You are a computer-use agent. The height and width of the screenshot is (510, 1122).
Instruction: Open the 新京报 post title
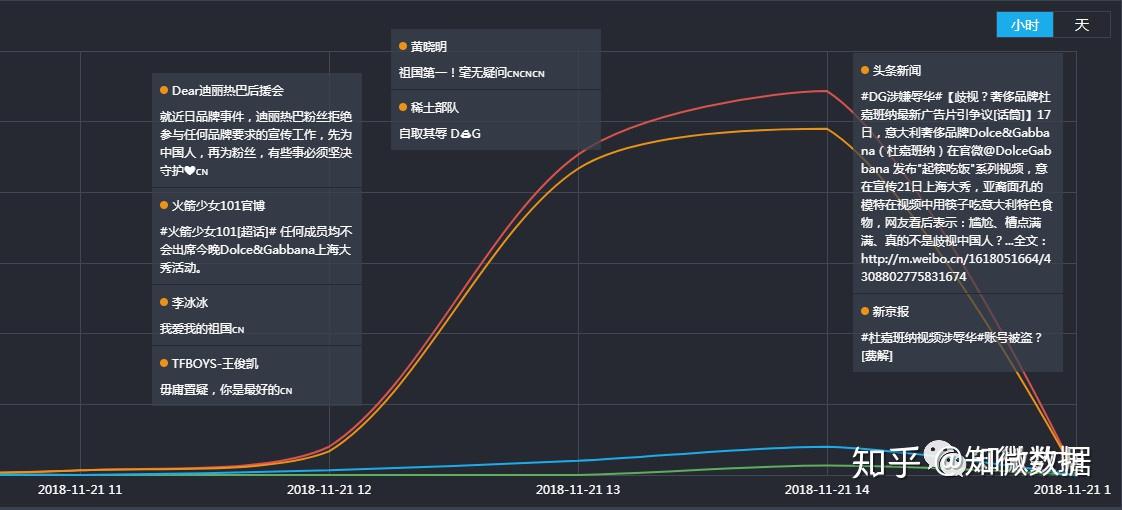pos(890,312)
